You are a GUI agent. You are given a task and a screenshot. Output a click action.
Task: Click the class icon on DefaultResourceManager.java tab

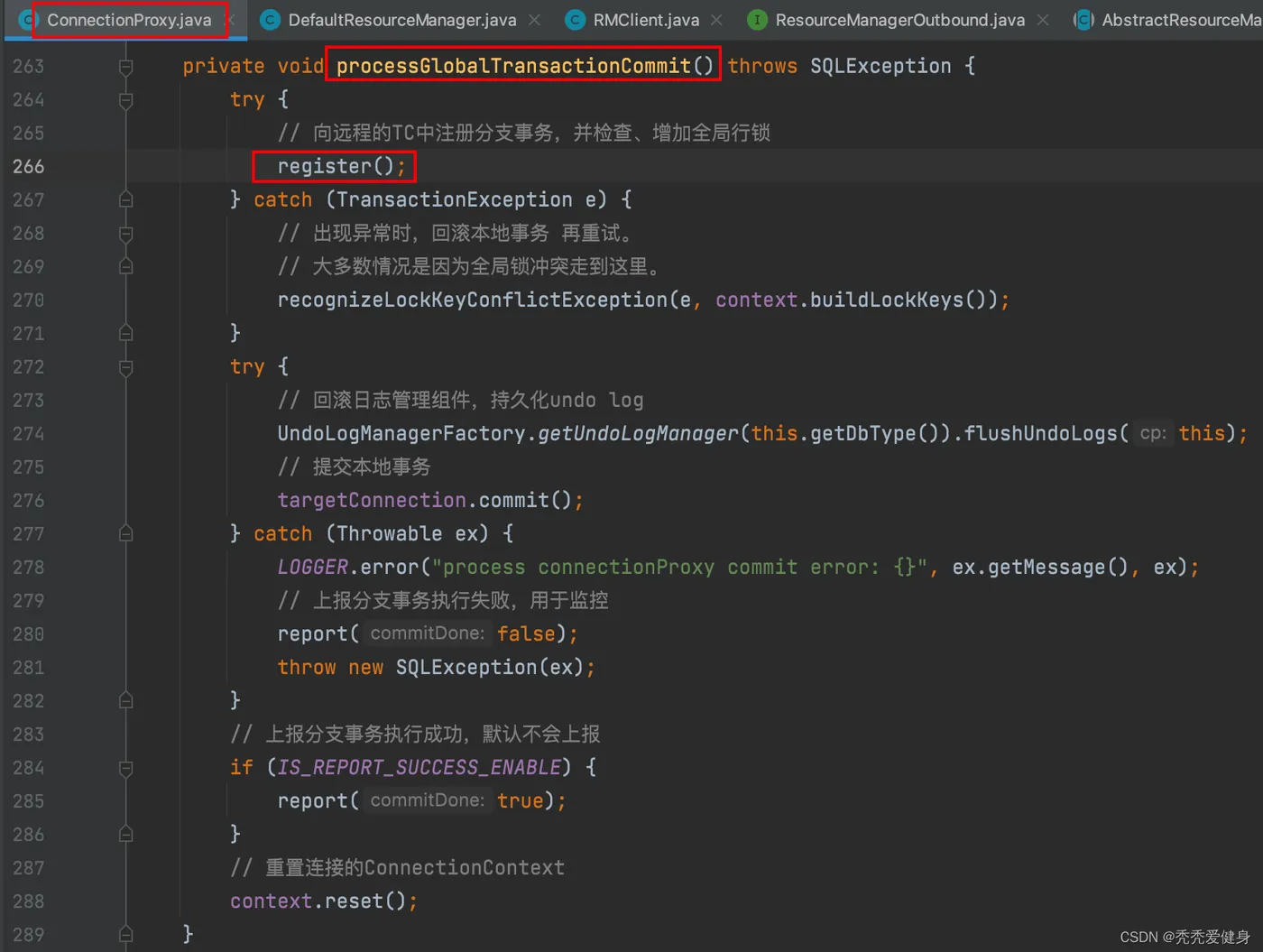[x=270, y=20]
